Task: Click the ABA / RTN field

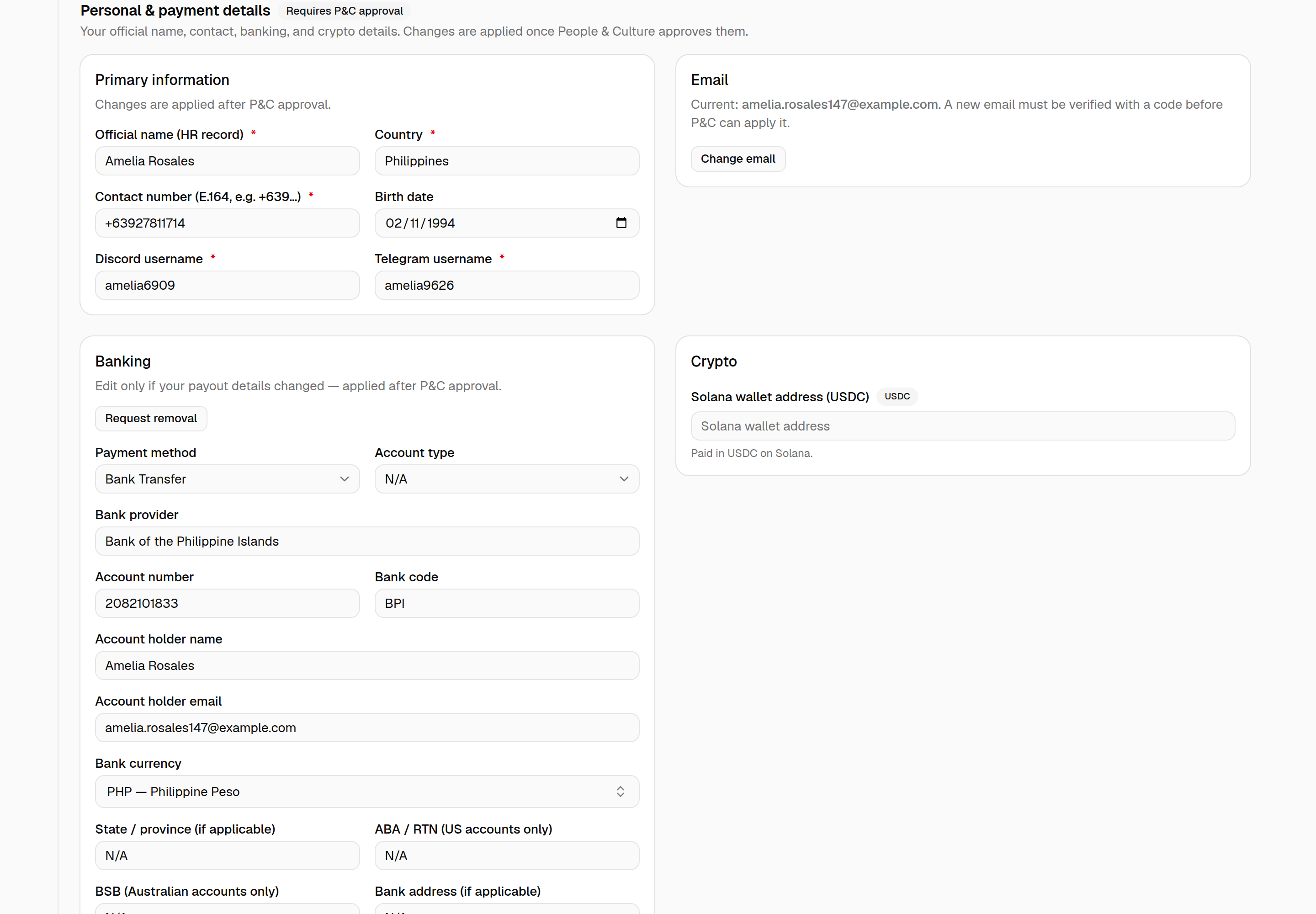Action: pyautogui.click(x=507, y=856)
